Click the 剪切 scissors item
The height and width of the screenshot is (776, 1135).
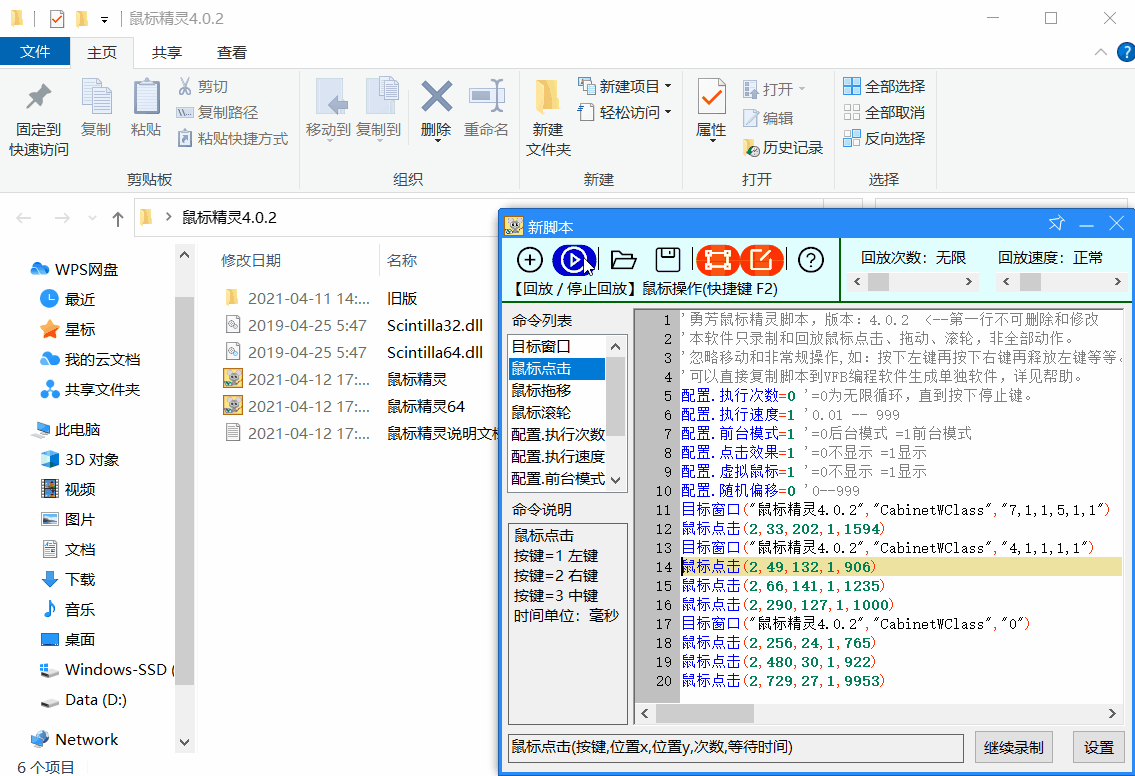click(x=203, y=87)
